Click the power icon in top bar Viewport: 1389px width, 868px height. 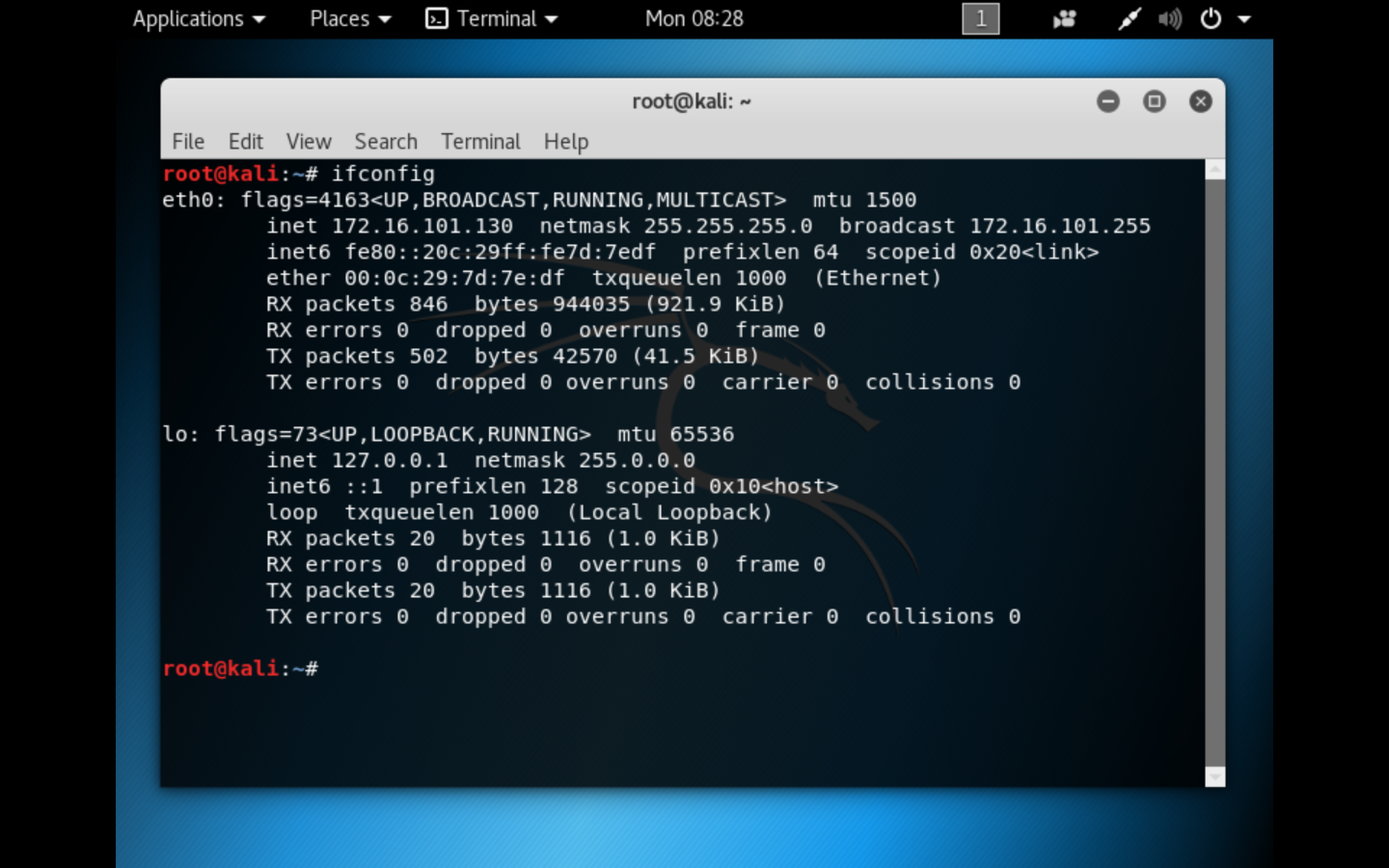(x=1211, y=19)
